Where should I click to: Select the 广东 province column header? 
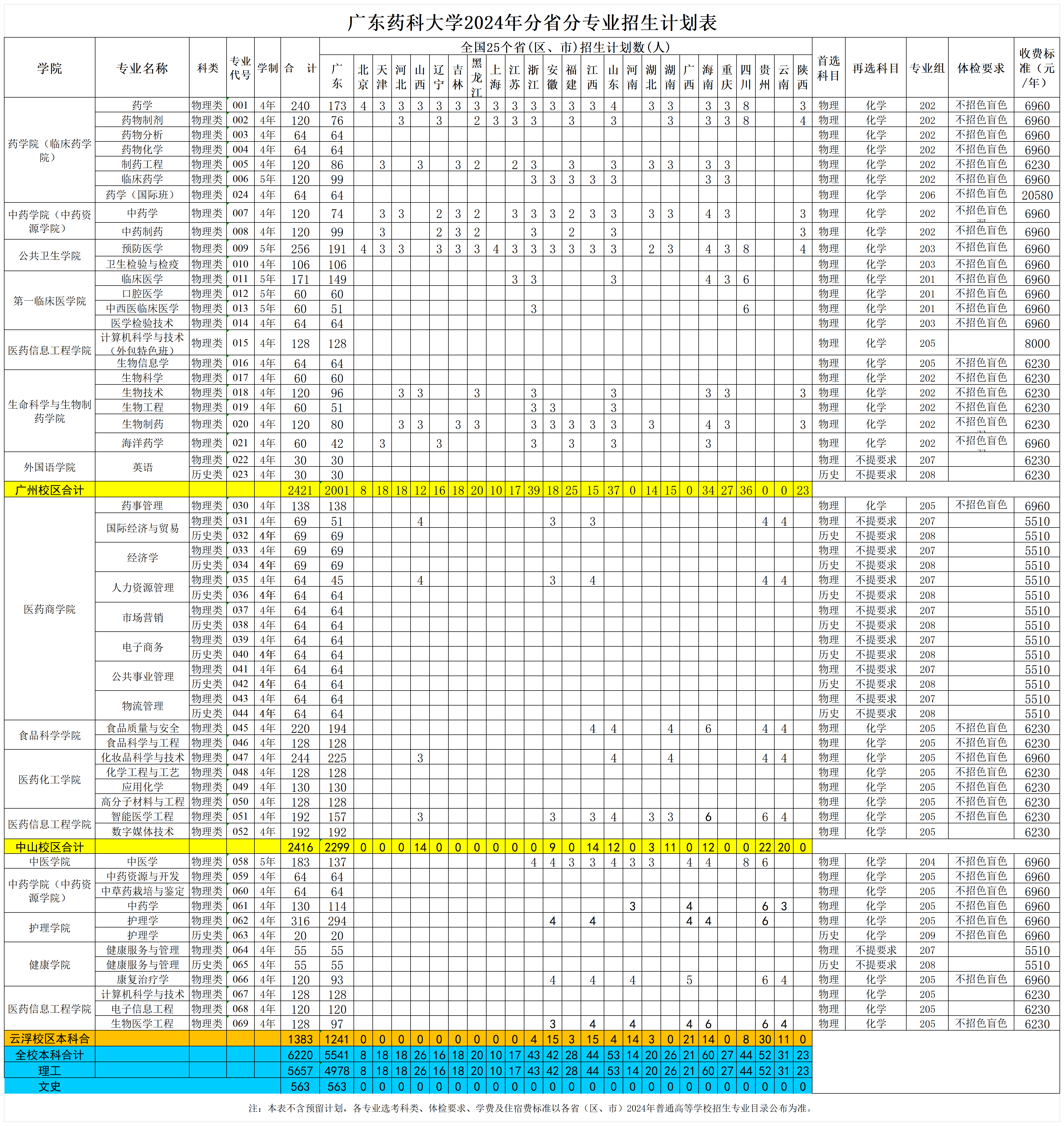tap(337, 77)
